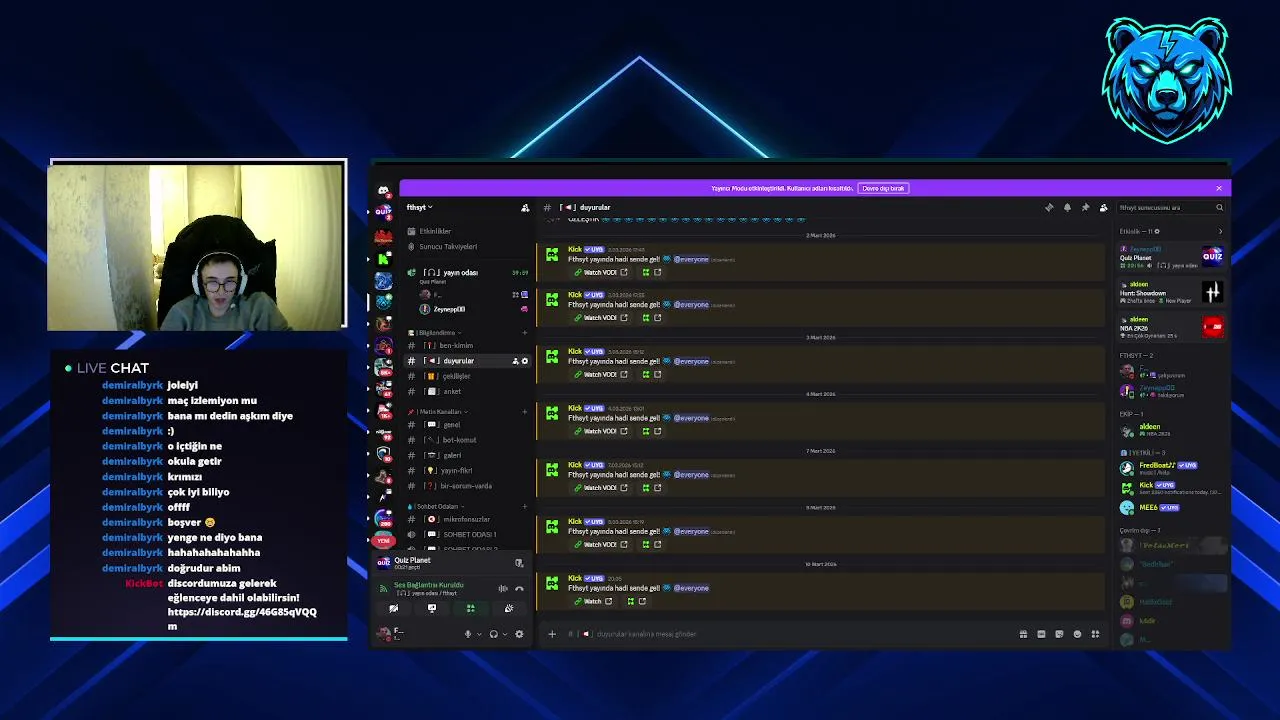Screen dimensions: 1280x720
Task: Open the sticker picker icon
Action: point(1059,634)
